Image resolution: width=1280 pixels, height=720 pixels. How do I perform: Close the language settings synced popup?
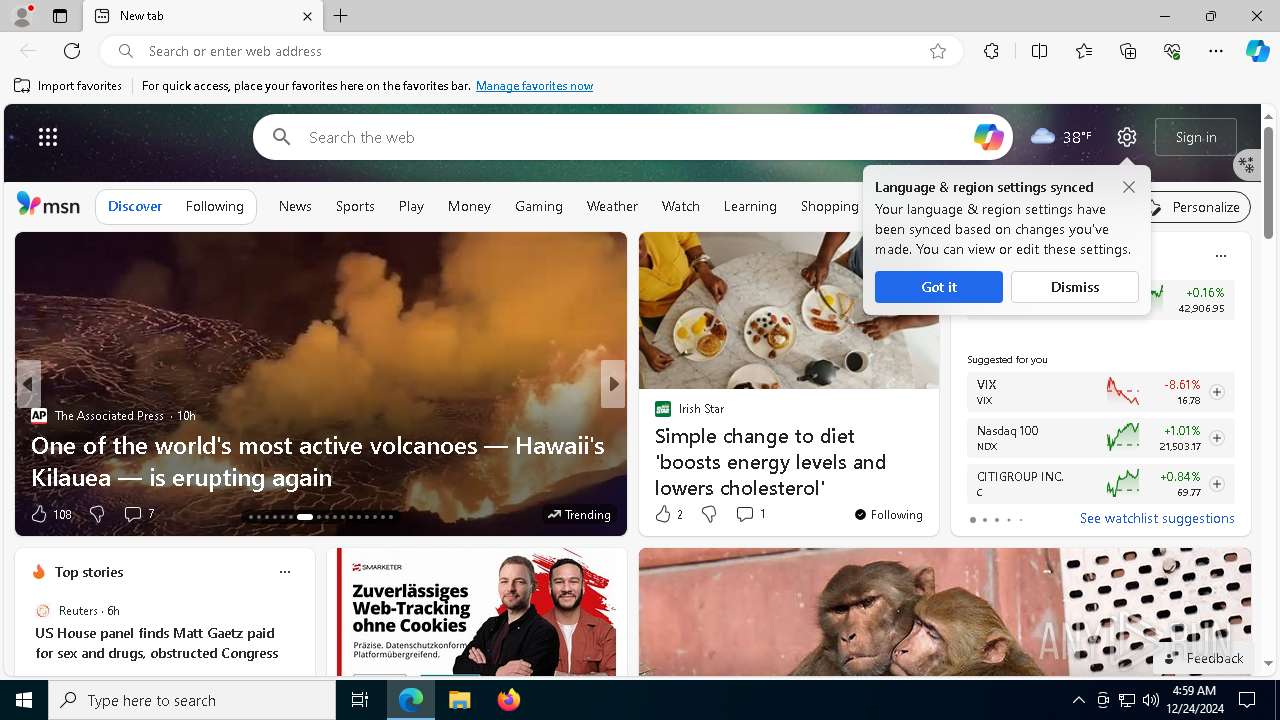pyautogui.click(x=1129, y=187)
